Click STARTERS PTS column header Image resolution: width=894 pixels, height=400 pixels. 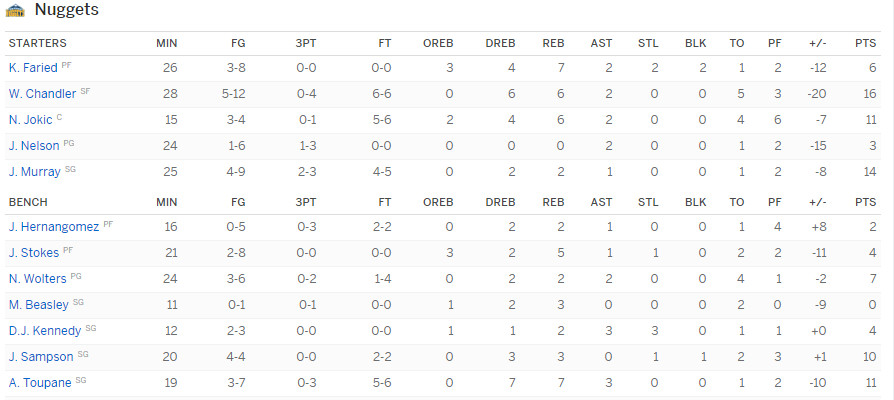point(865,43)
